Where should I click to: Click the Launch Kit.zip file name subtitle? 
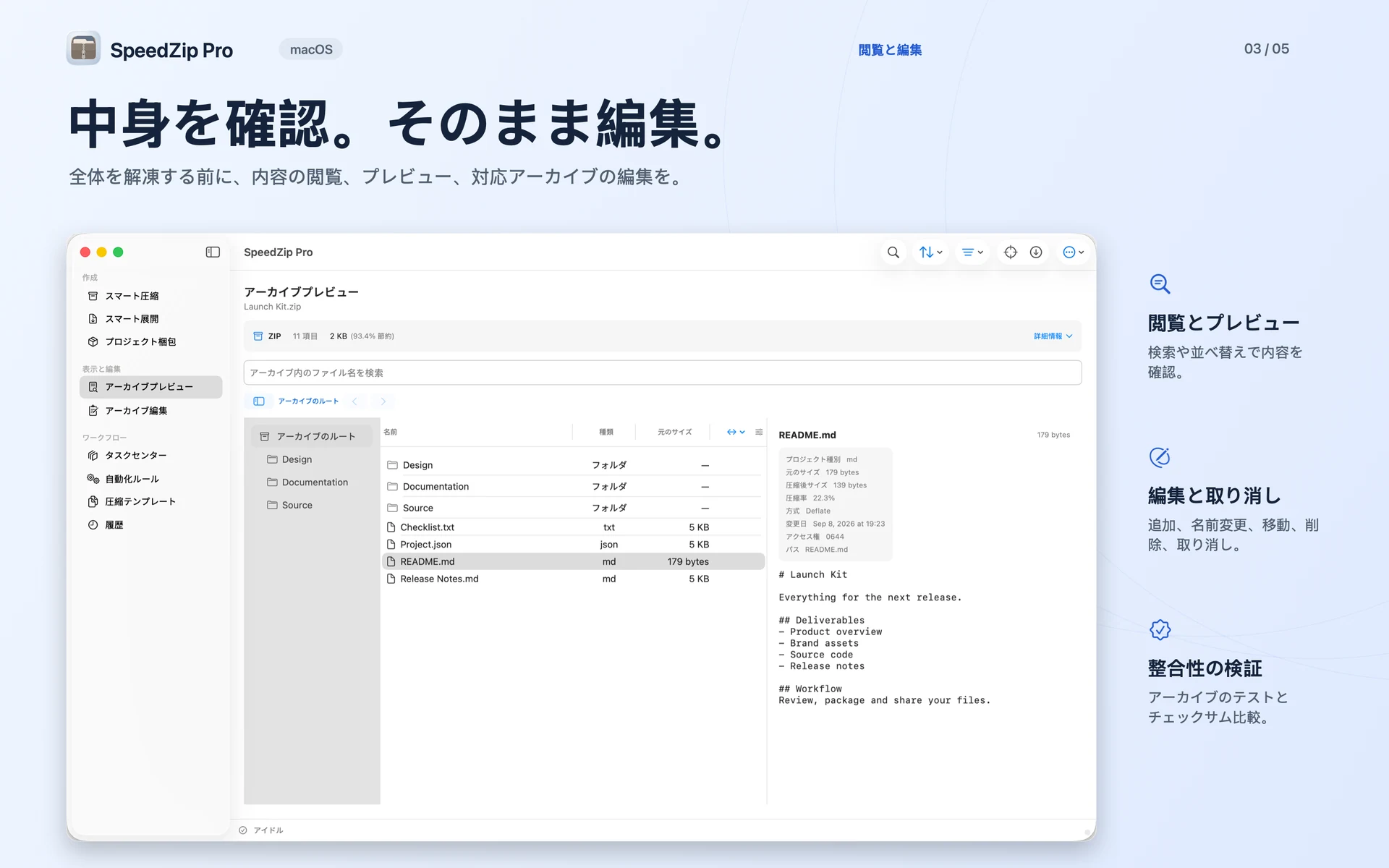(x=272, y=307)
